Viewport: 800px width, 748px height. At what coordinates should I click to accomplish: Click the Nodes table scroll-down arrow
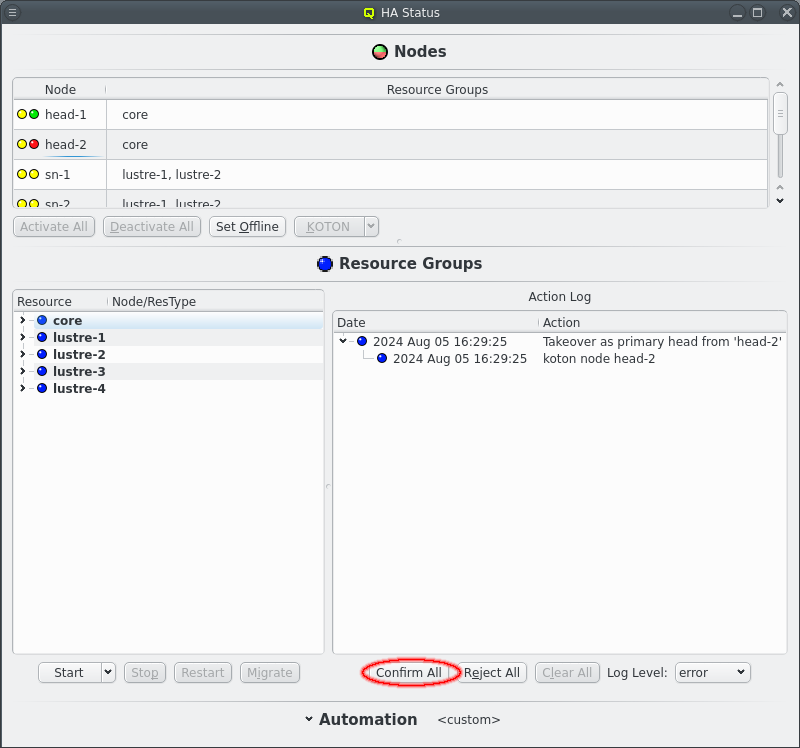[780, 201]
